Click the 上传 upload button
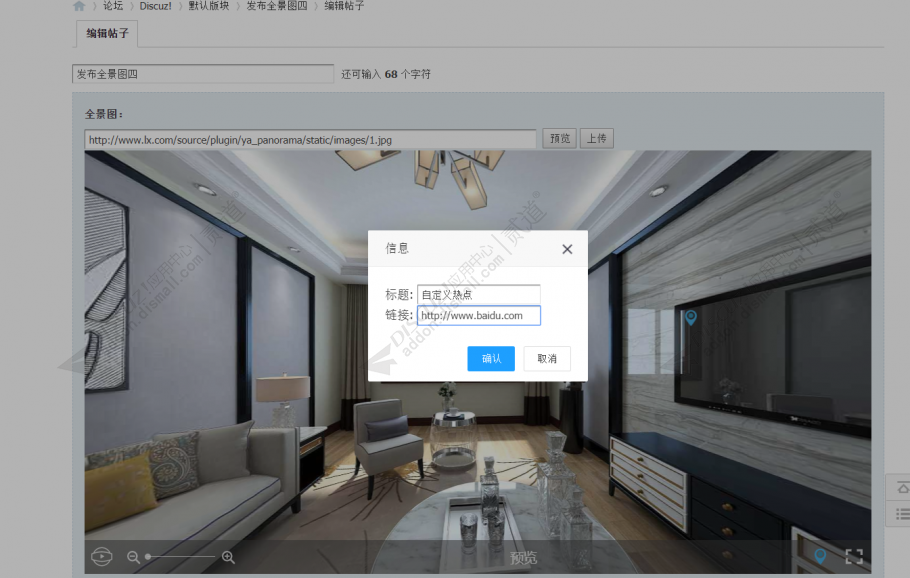Viewport: 910px width, 578px height. coord(597,139)
